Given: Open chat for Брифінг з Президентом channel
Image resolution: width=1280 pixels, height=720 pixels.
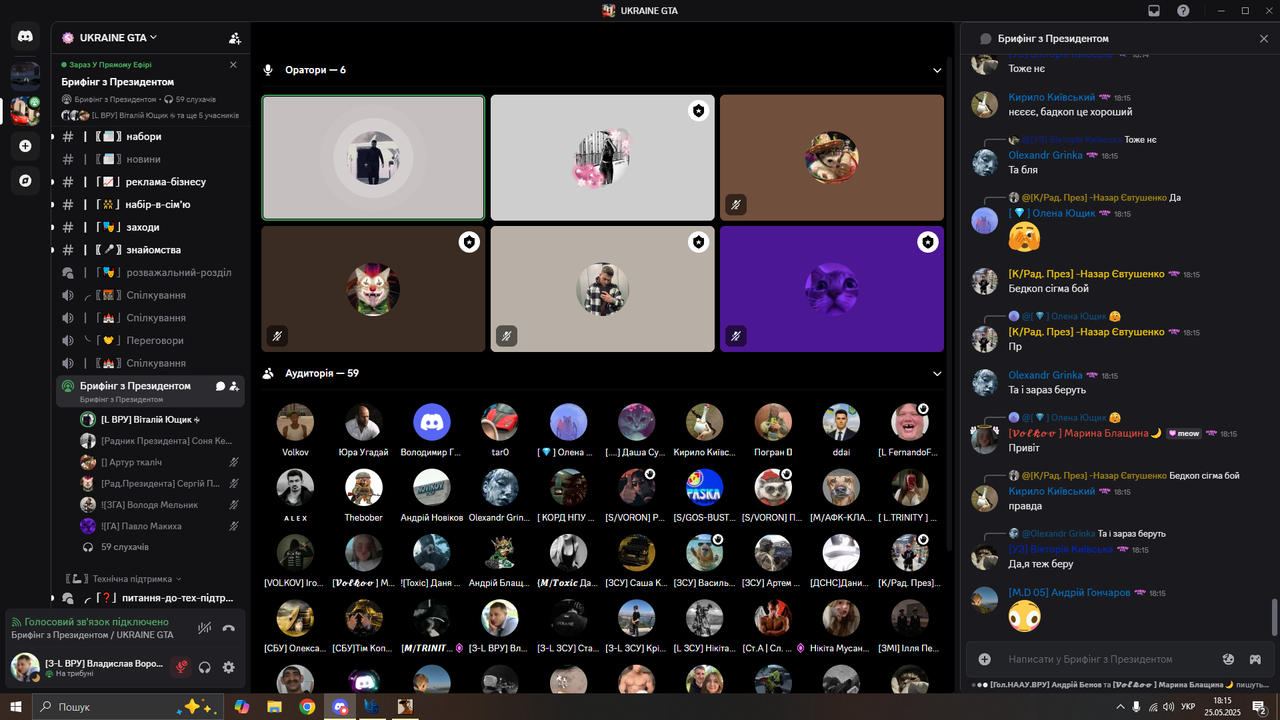Looking at the screenshot, I should coord(220,386).
